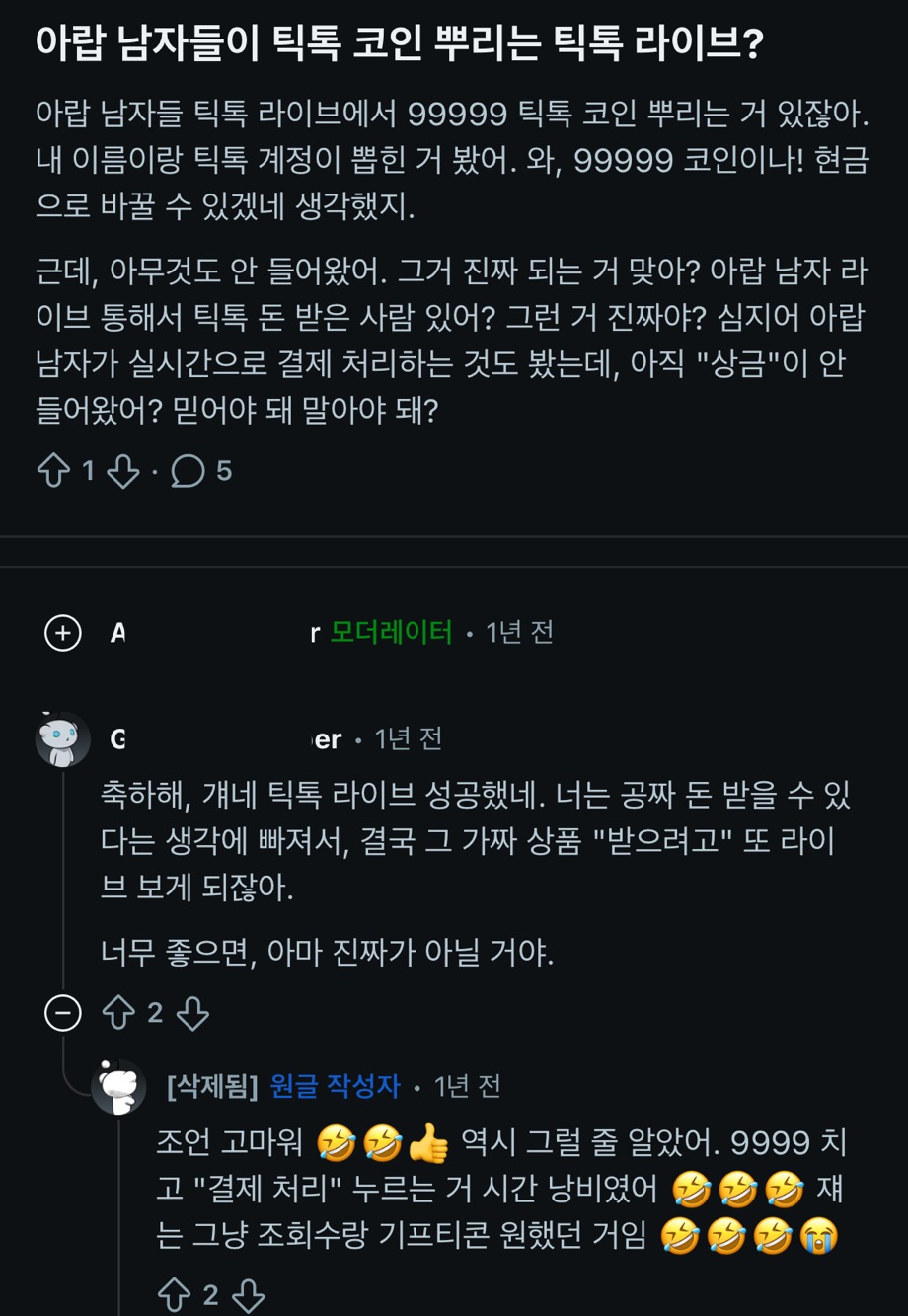Open comments via speech bubble icon
Image resolution: width=908 pixels, height=1316 pixels.
tap(188, 471)
